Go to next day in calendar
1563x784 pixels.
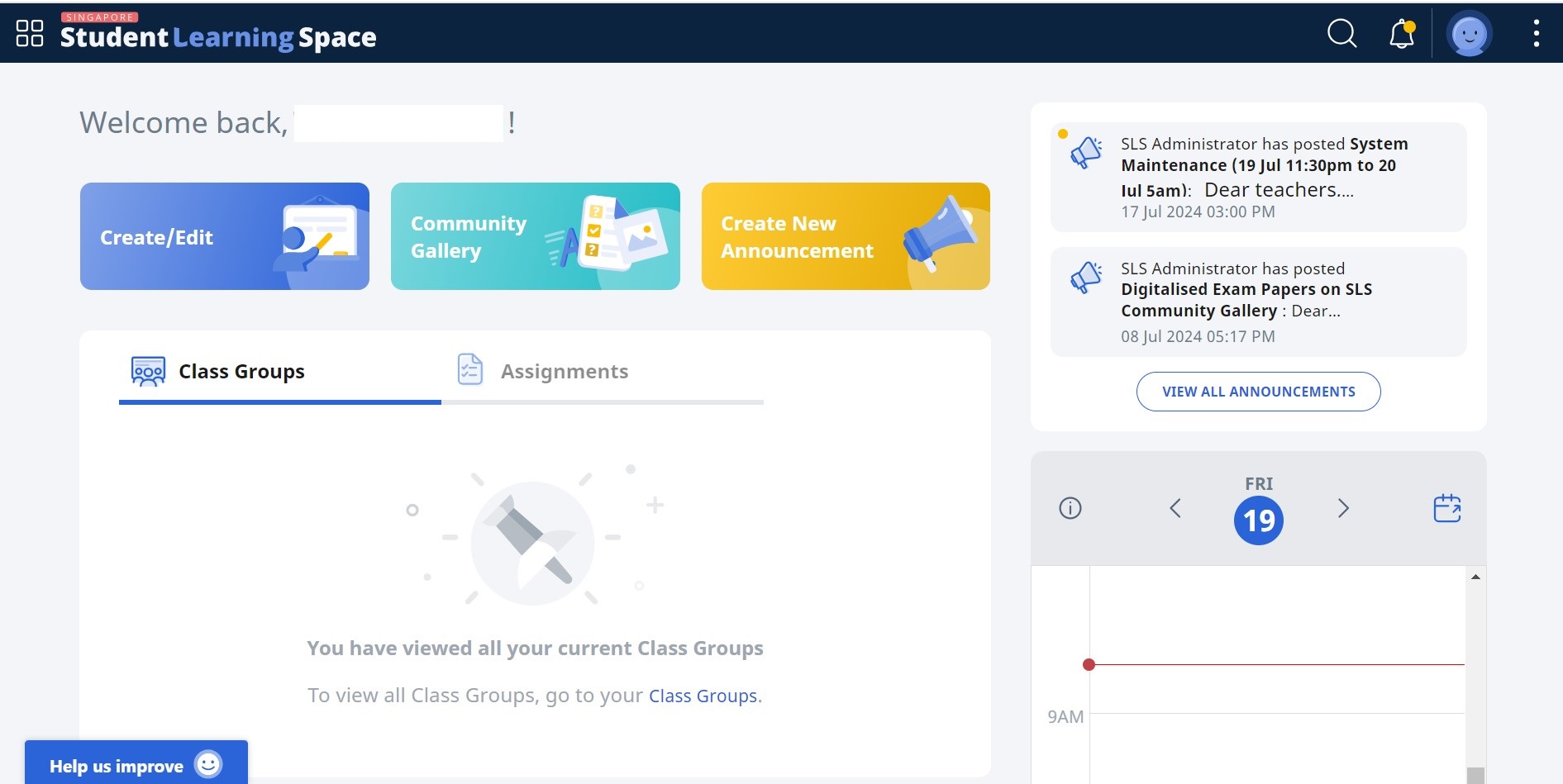pos(1343,508)
